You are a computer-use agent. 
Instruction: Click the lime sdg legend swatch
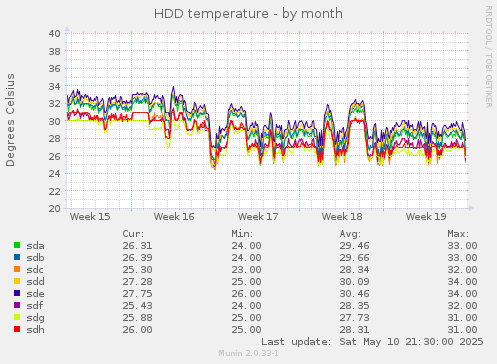tap(17, 317)
